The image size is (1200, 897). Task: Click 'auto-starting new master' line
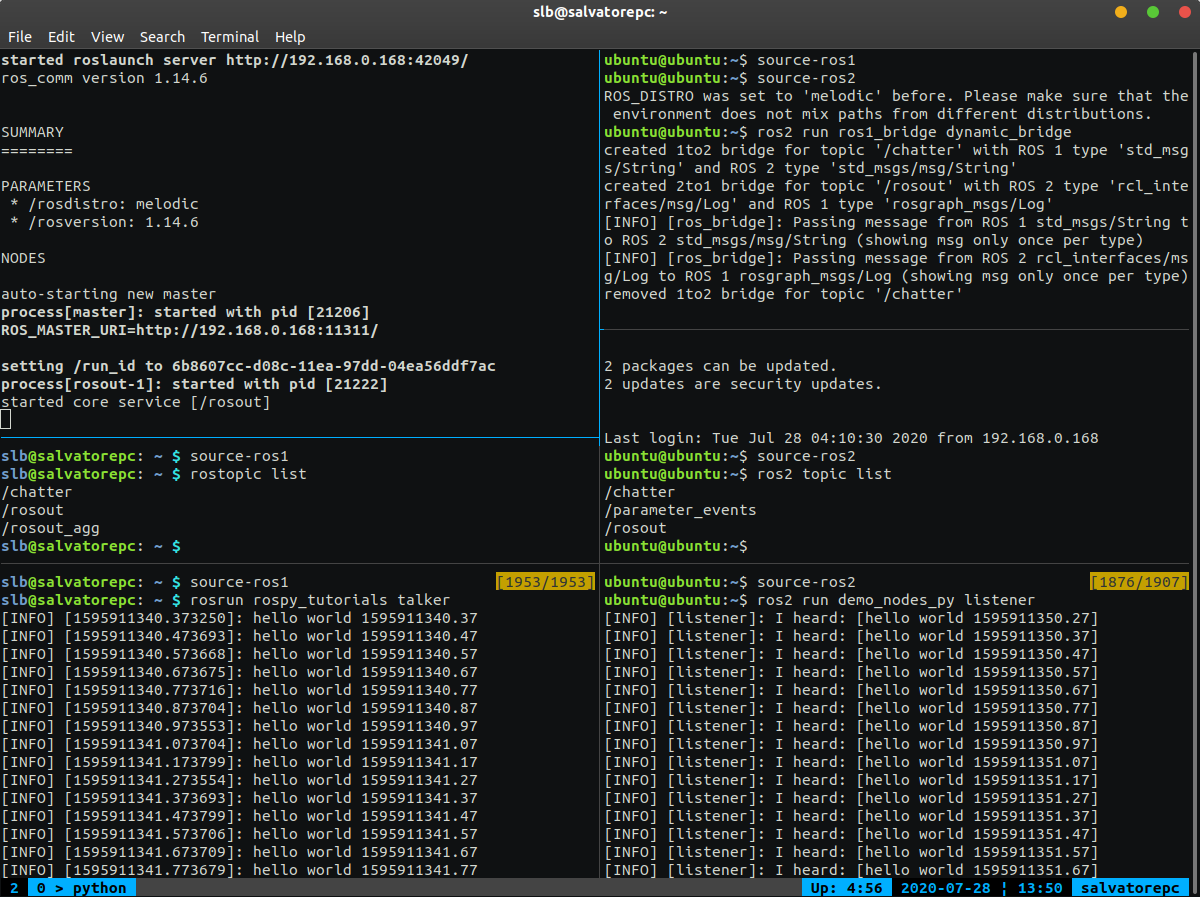pos(108,294)
